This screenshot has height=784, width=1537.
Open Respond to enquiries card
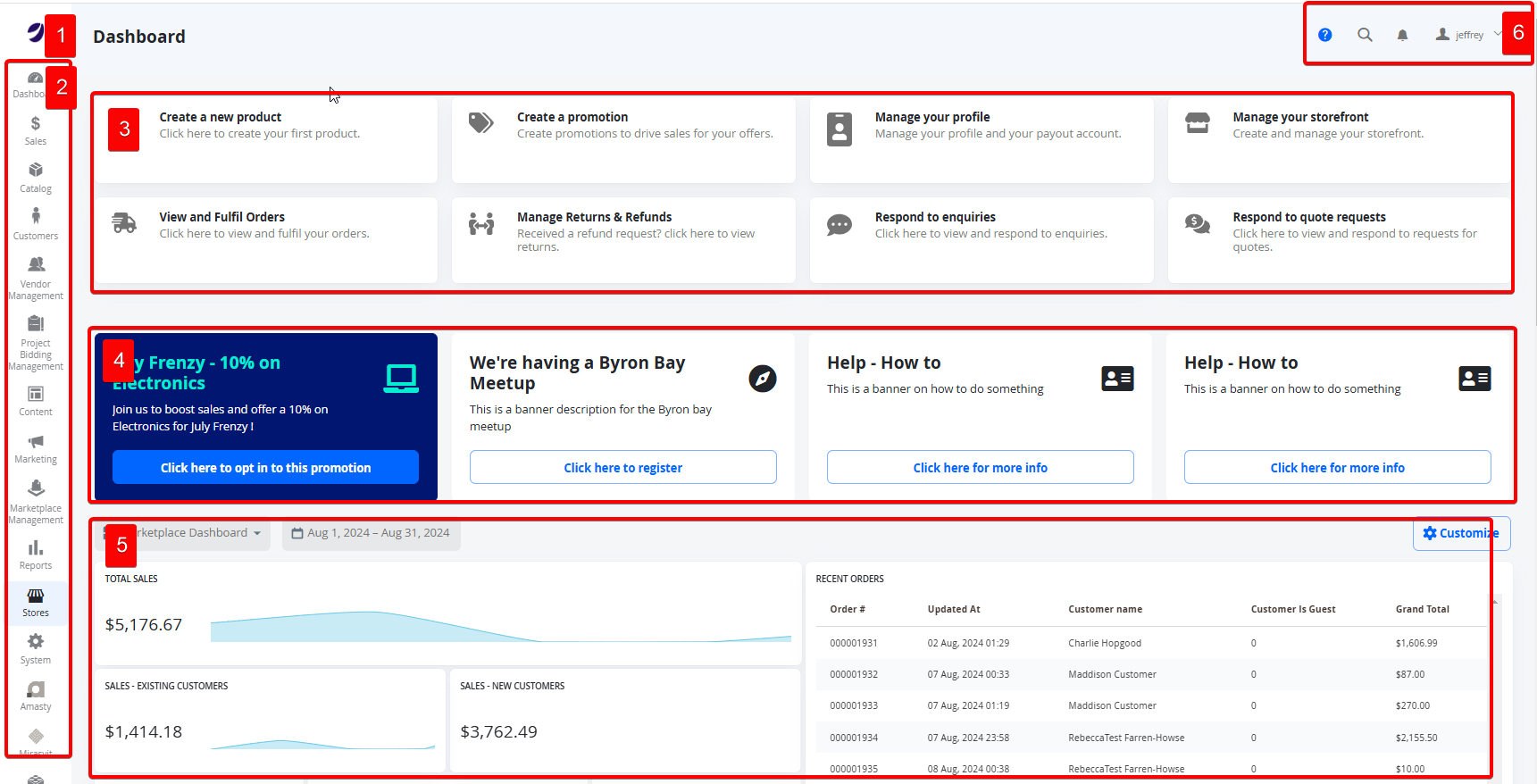[982, 240]
